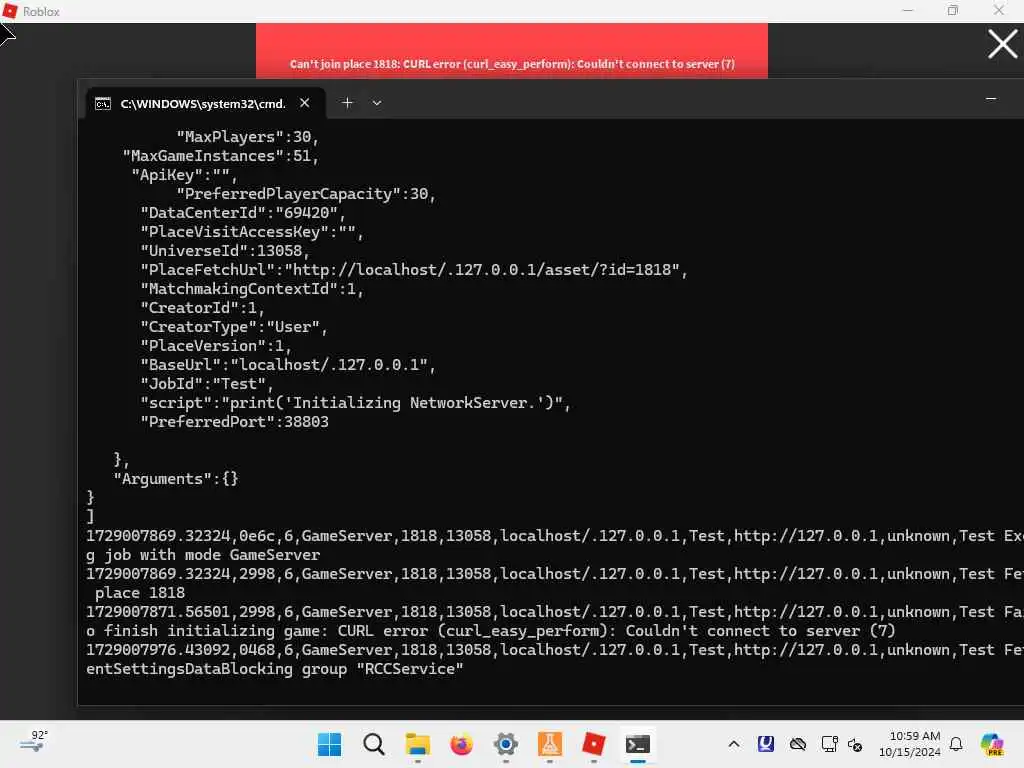Open the notifications bell
1024x768 pixels.
956,744
